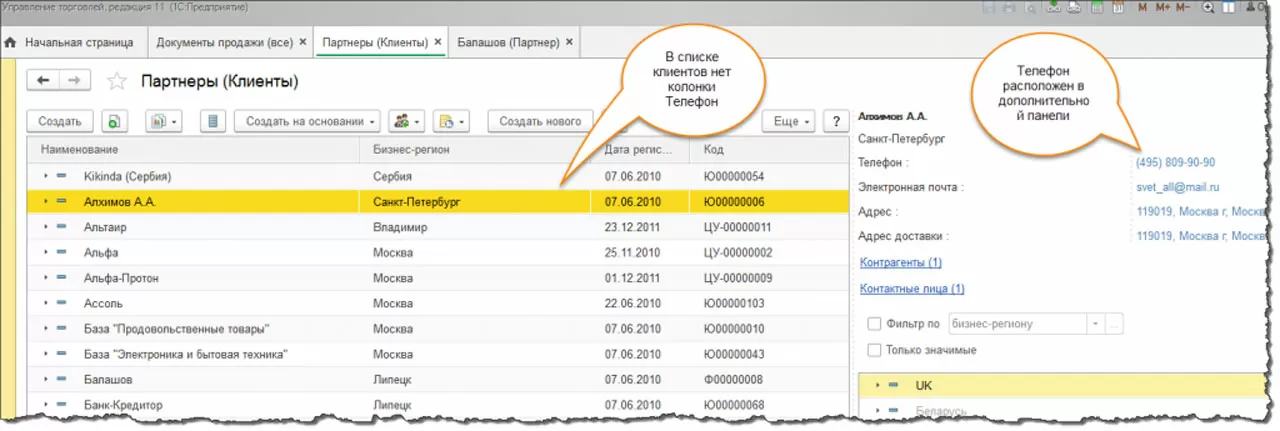The image size is (1280, 431).
Task: Sort by the Код column header
Action: click(x=769, y=150)
